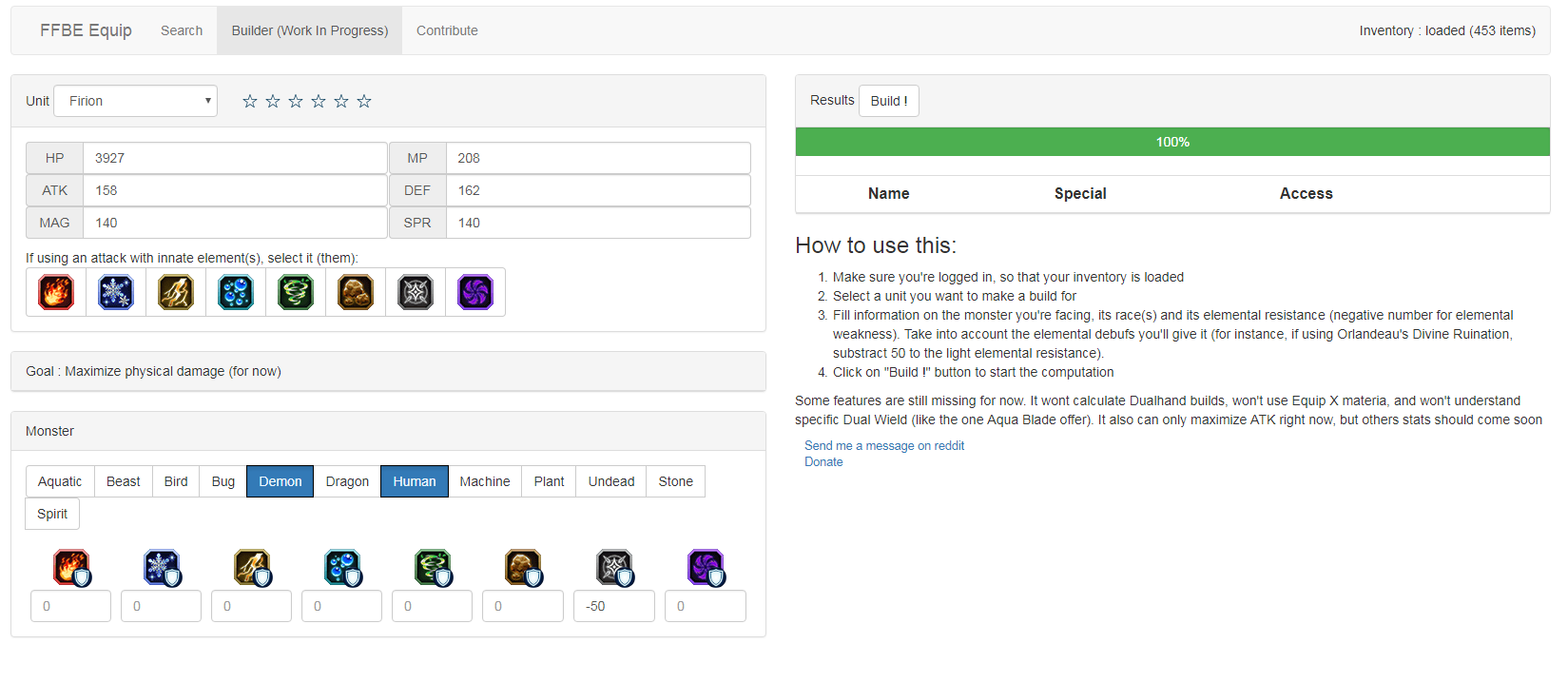Click the fifth rarity star
This screenshot has height=683, width=1568.
click(341, 101)
